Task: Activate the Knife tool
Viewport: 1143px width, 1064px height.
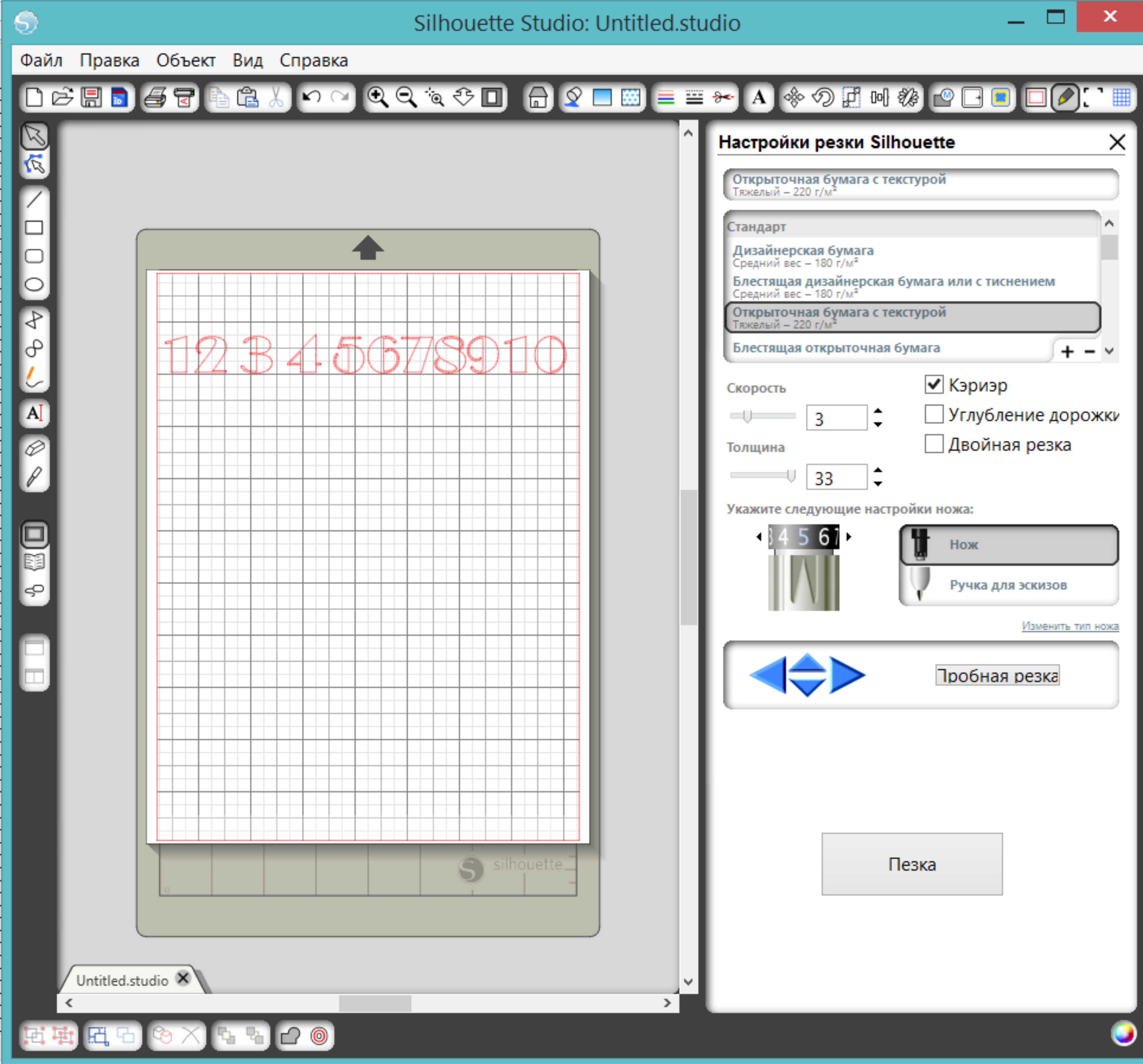Action: [34, 477]
